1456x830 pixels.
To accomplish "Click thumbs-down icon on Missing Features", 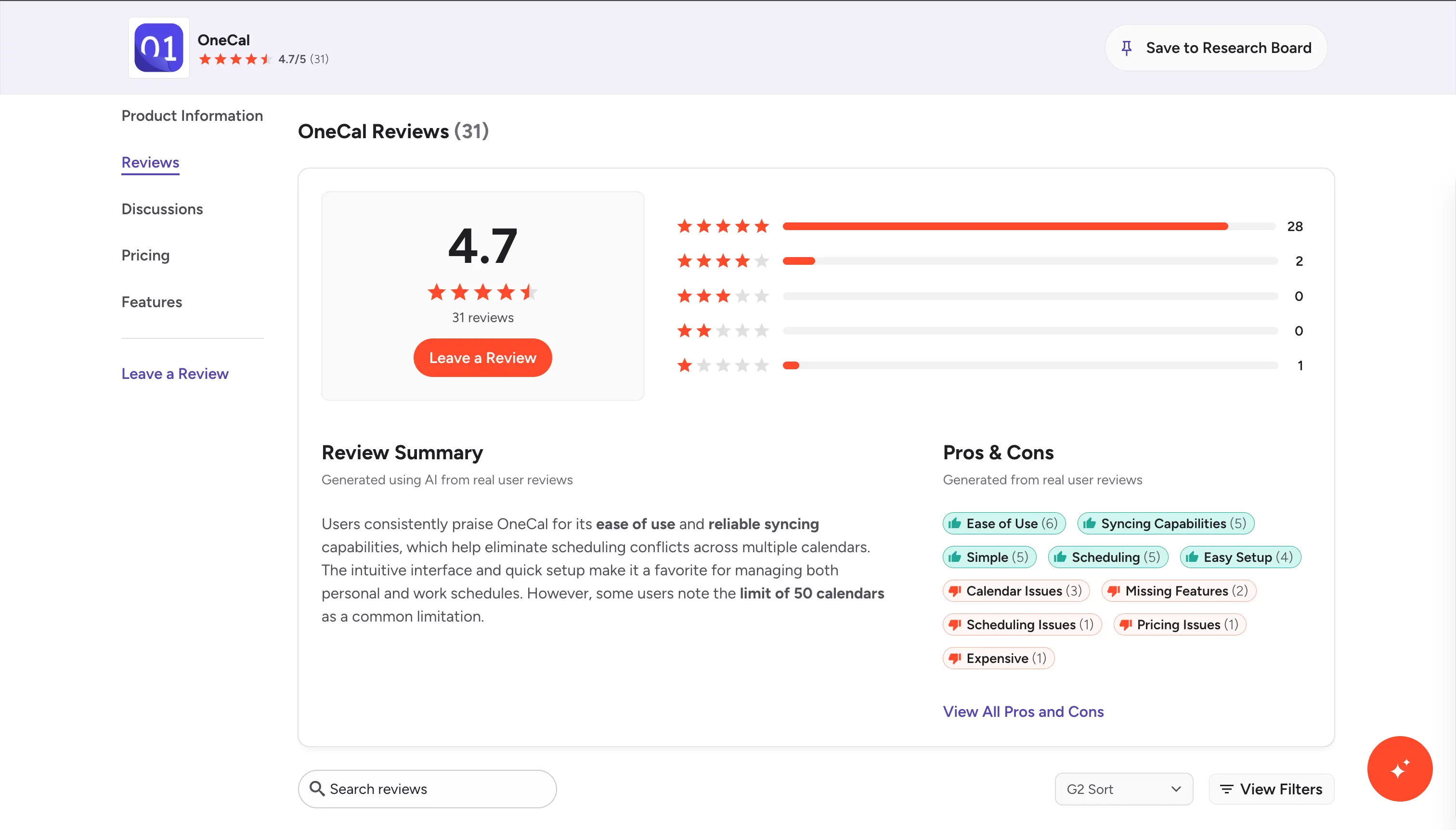I will click(x=1114, y=592).
